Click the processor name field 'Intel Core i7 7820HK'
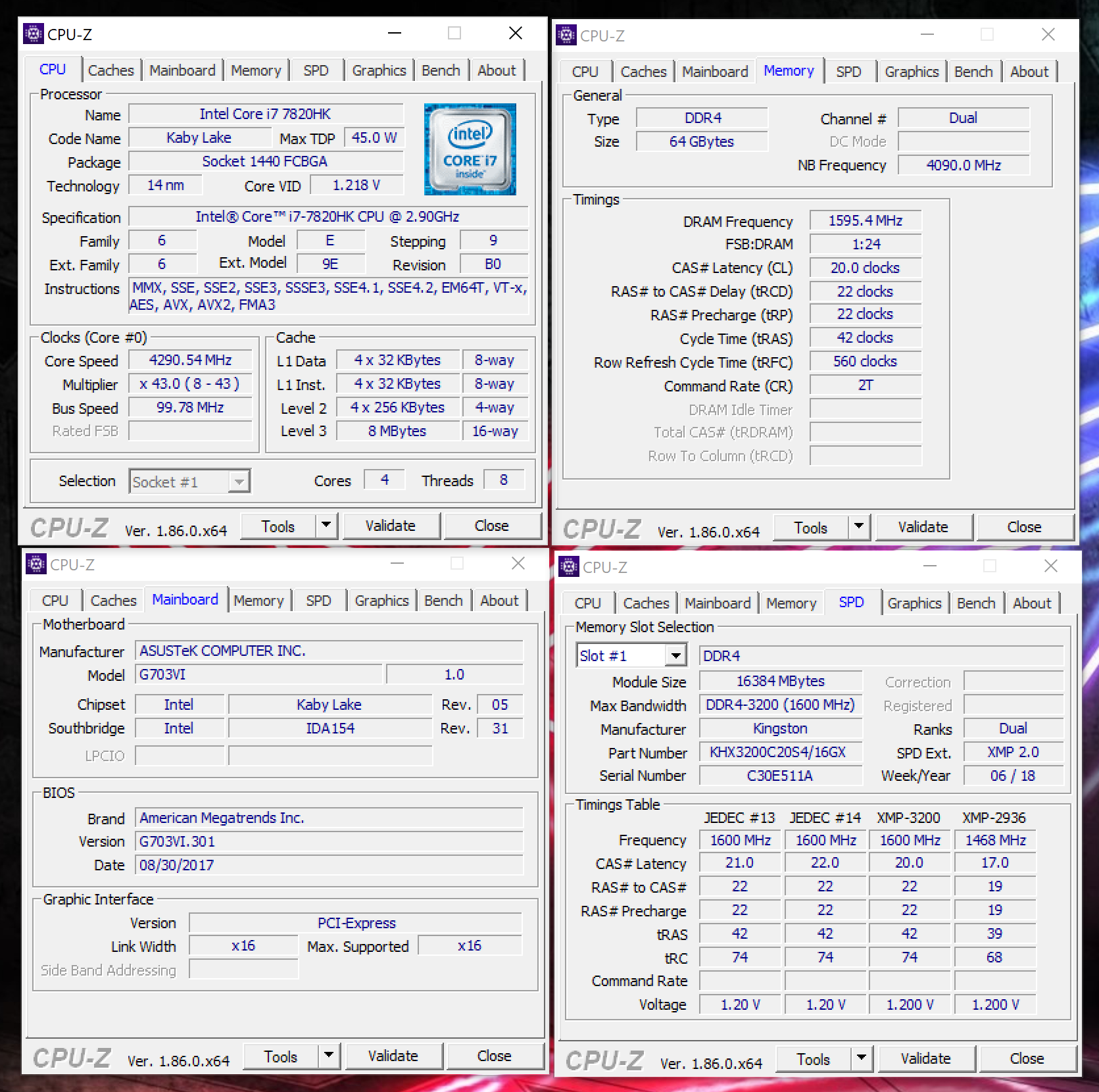Image resolution: width=1099 pixels, height=1092 pixels. (266, 114)
